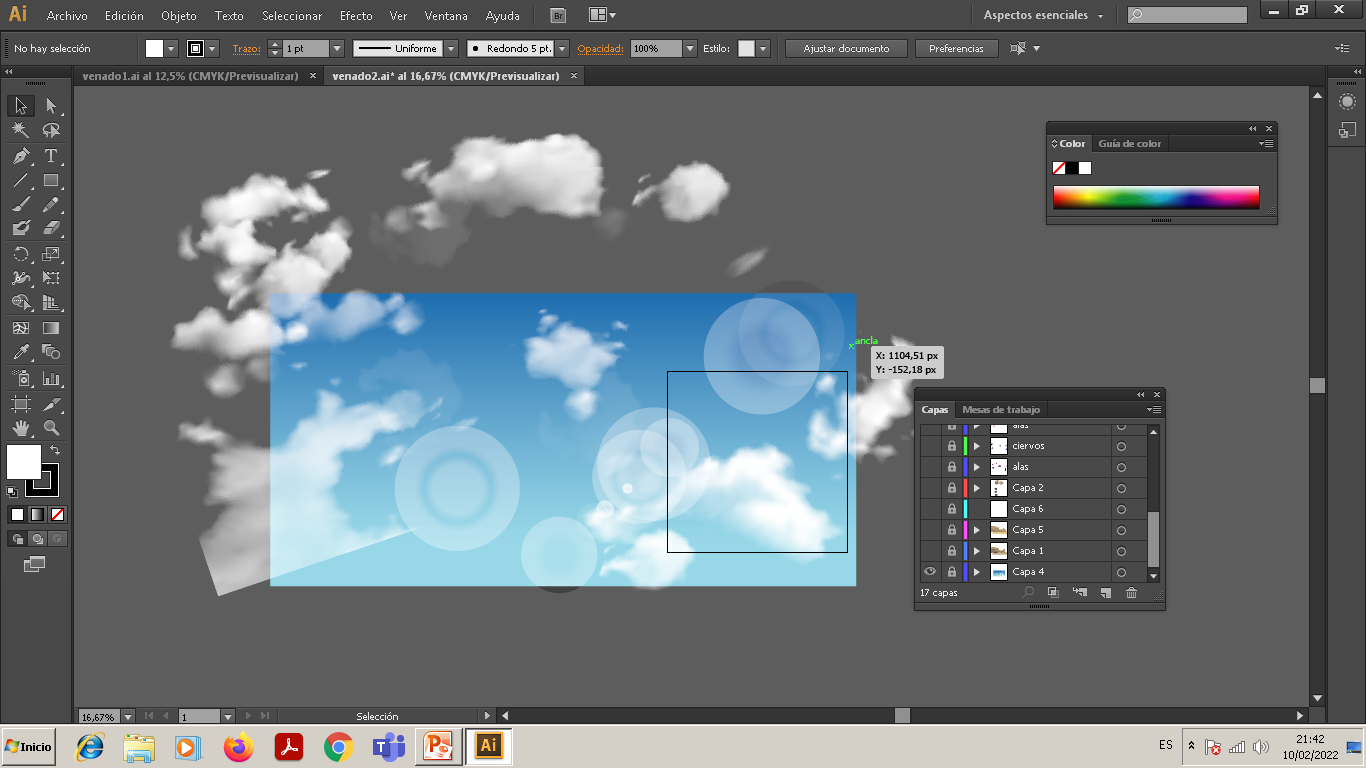Select the Hand tool
The height and width of the screenshot is (768, 1366).
point(21,428)
